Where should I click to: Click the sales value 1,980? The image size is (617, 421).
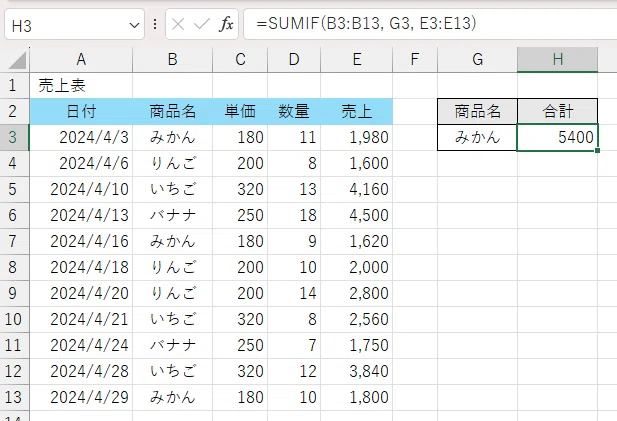coord(357,137)
